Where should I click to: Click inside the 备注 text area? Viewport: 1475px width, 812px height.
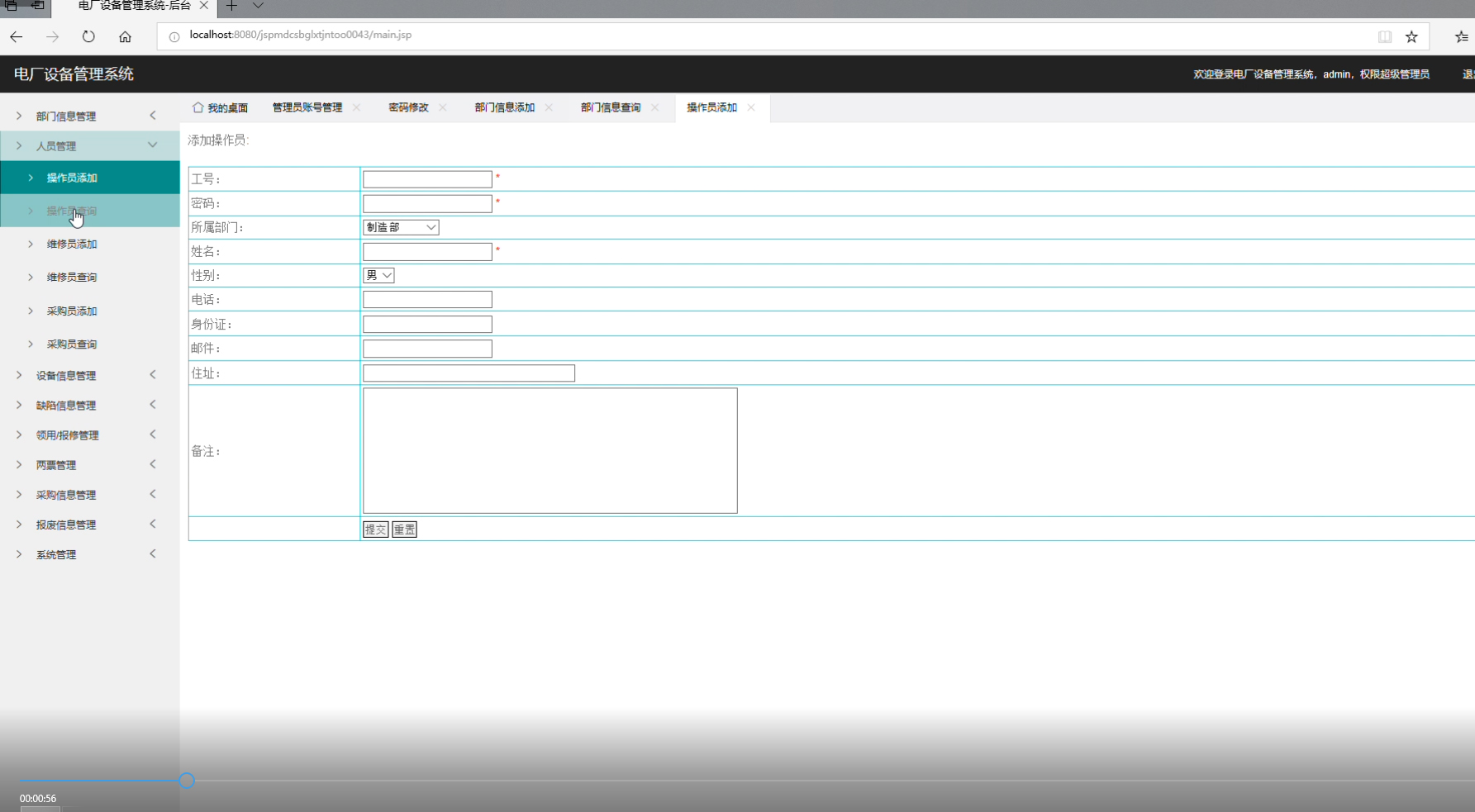click(x=550, y=450)
